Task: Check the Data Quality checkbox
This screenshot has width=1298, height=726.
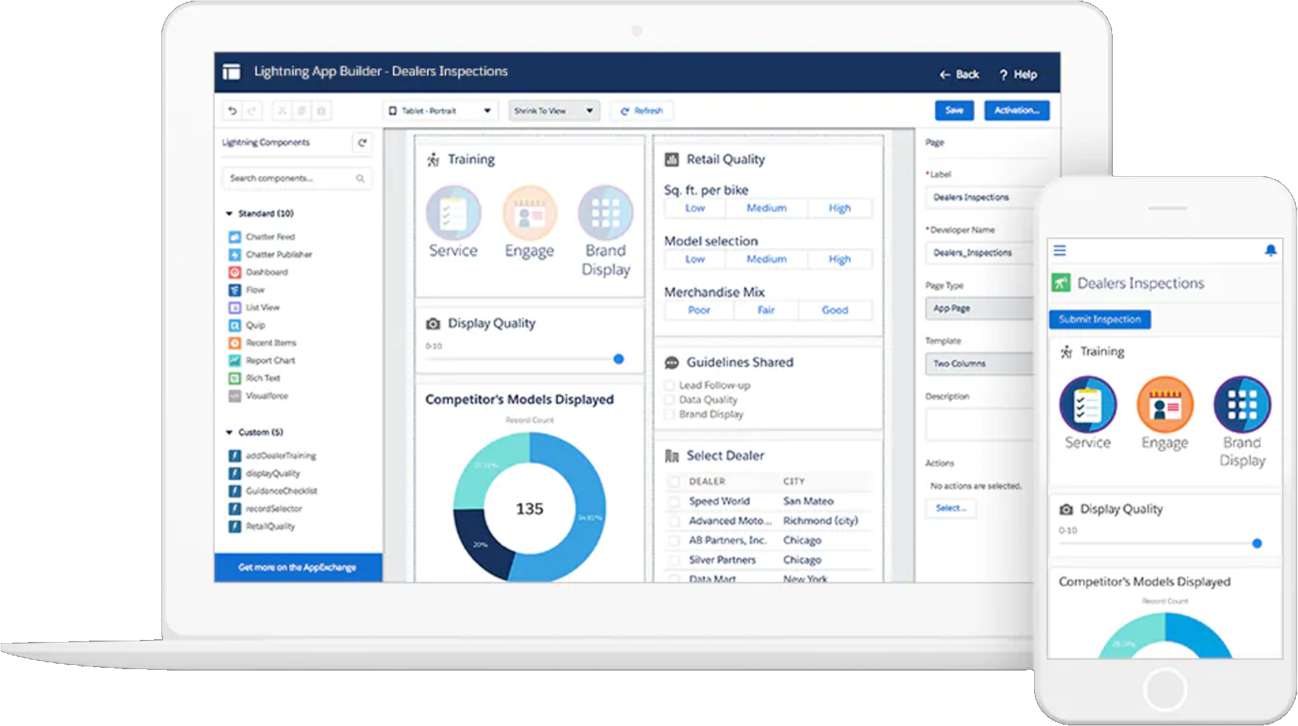Action: pyautogui.click(x=669, y=400)
